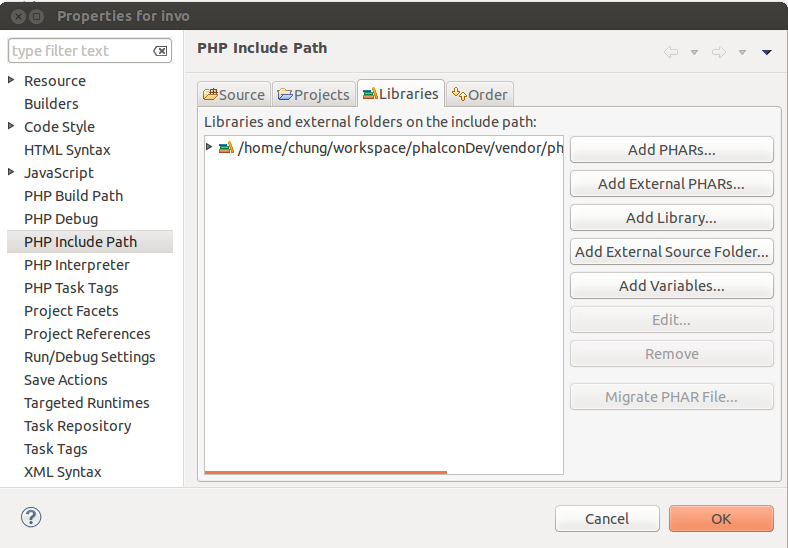This screenshot has width=788, height=548.
Task: Go back with the left arrow icon
Action: tap(671, 52)
